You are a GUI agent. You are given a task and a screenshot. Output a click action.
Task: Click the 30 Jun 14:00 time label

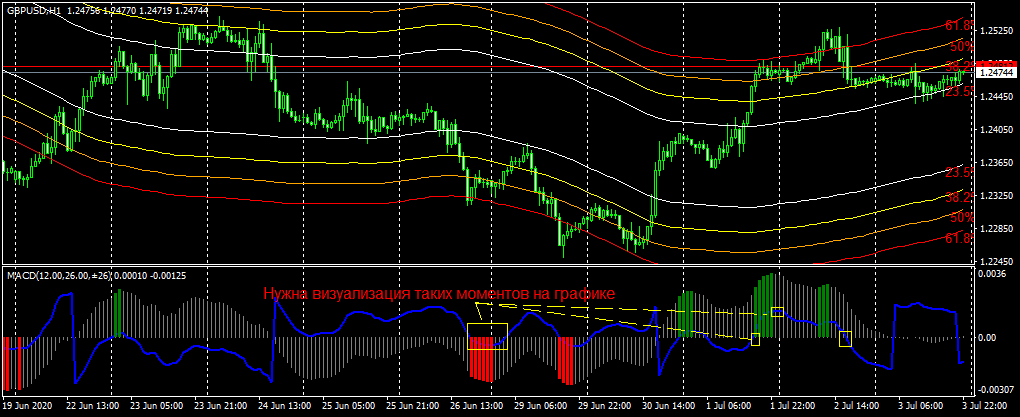(x=668, y=404)
